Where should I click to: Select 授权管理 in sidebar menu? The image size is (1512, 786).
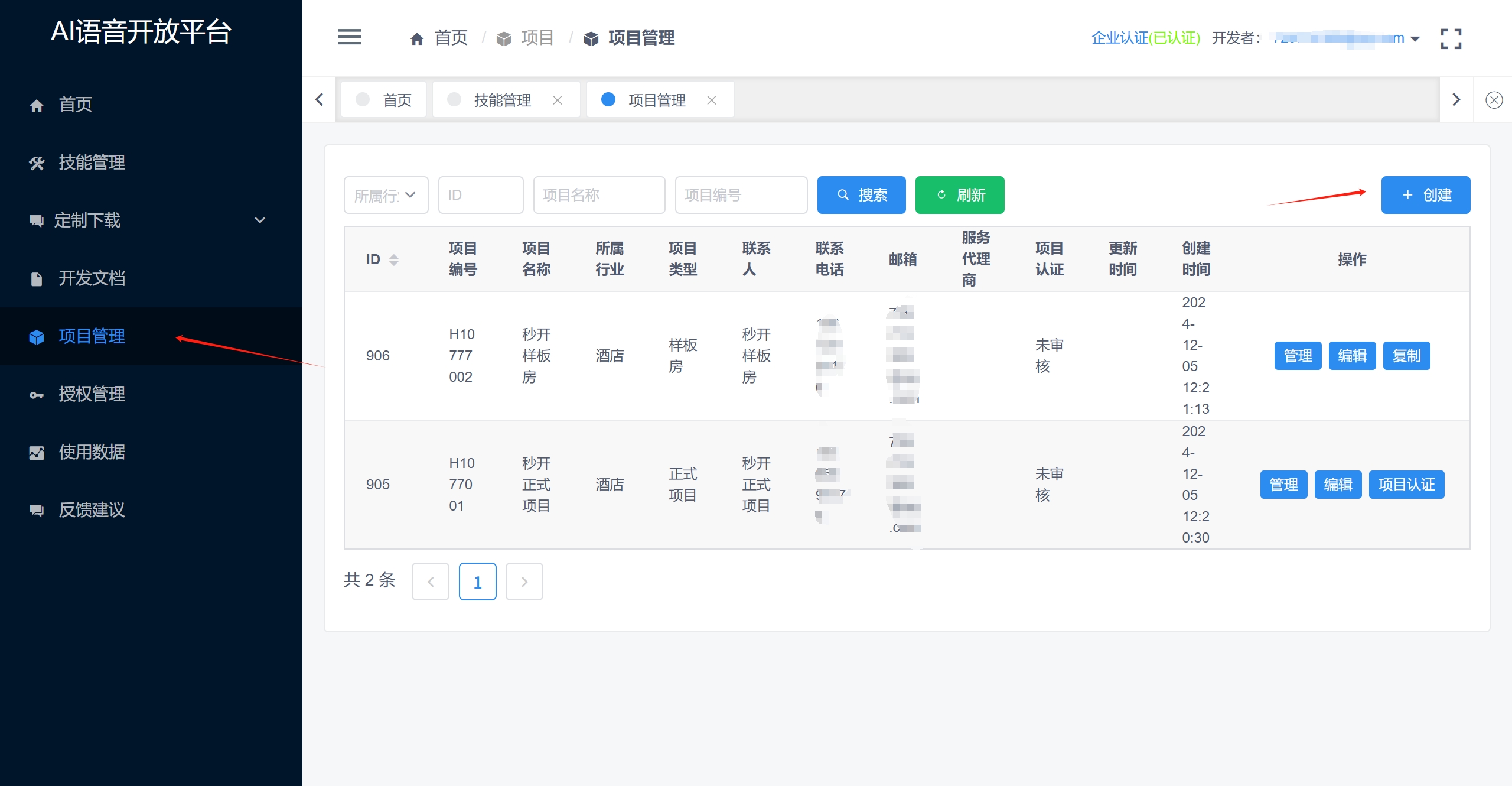pyautogui.click(x=92, y=394)
